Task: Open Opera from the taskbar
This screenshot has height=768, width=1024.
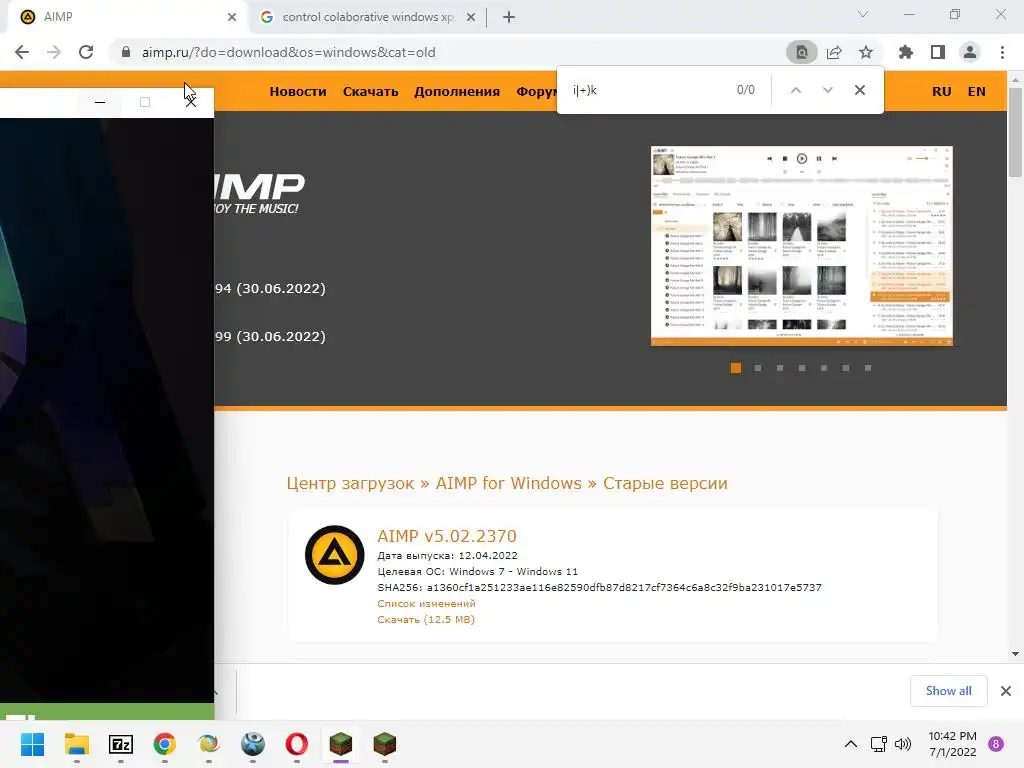Action: pyautogui.click(x=296, y=744)
